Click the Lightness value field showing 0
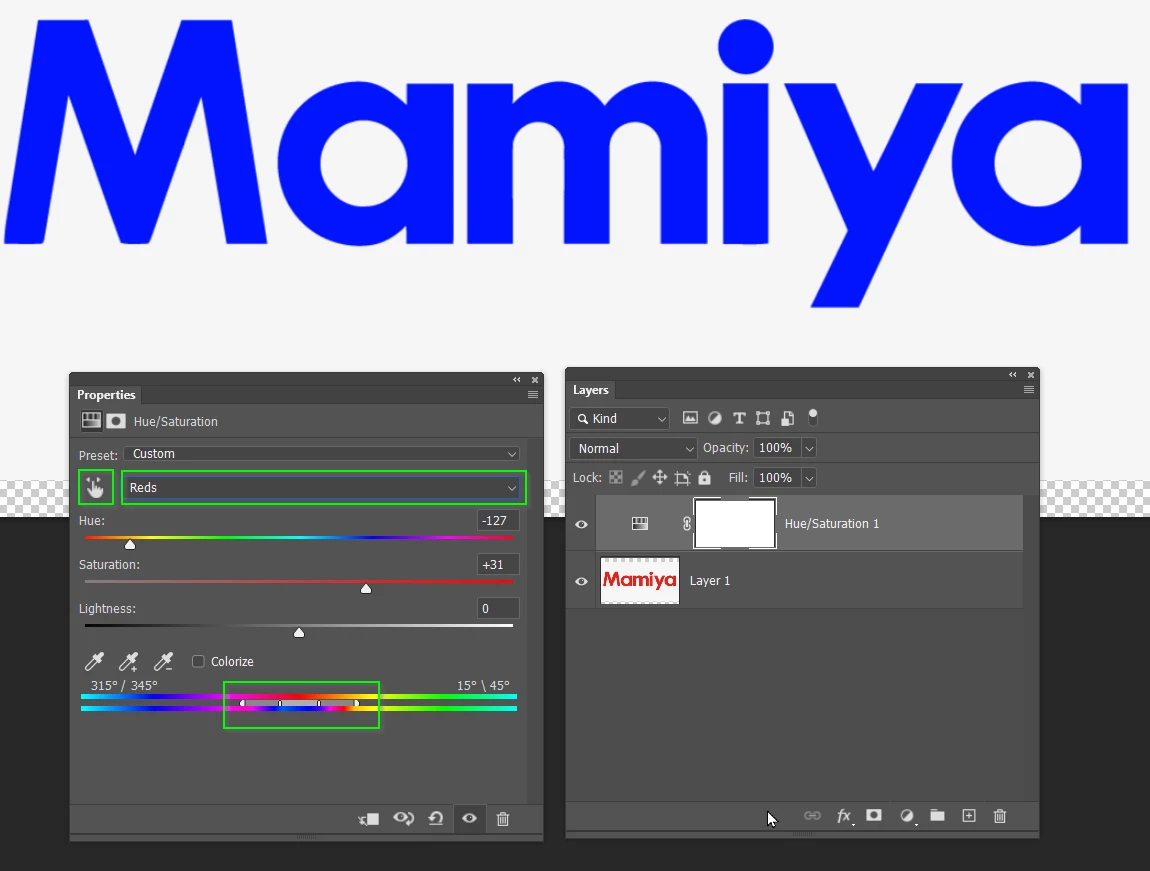The width and height of the screenshot is (1150, 871). [498, 609]
